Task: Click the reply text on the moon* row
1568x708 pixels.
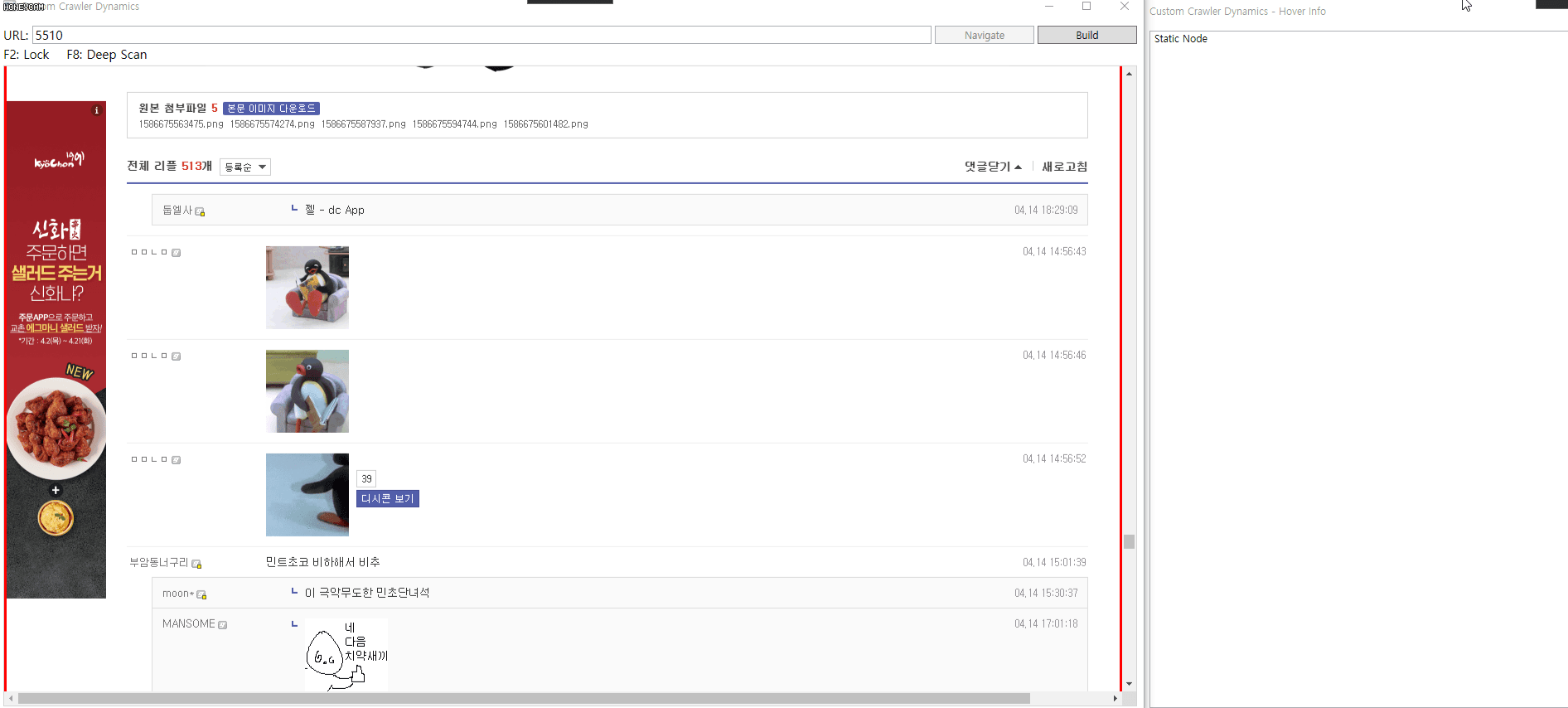Action: [x=367, y=593]
